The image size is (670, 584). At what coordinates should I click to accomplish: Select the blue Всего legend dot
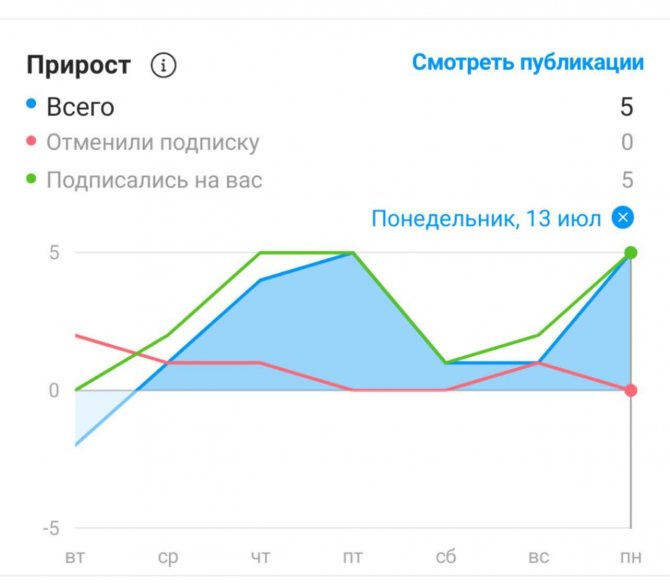(x=31, y=103)
